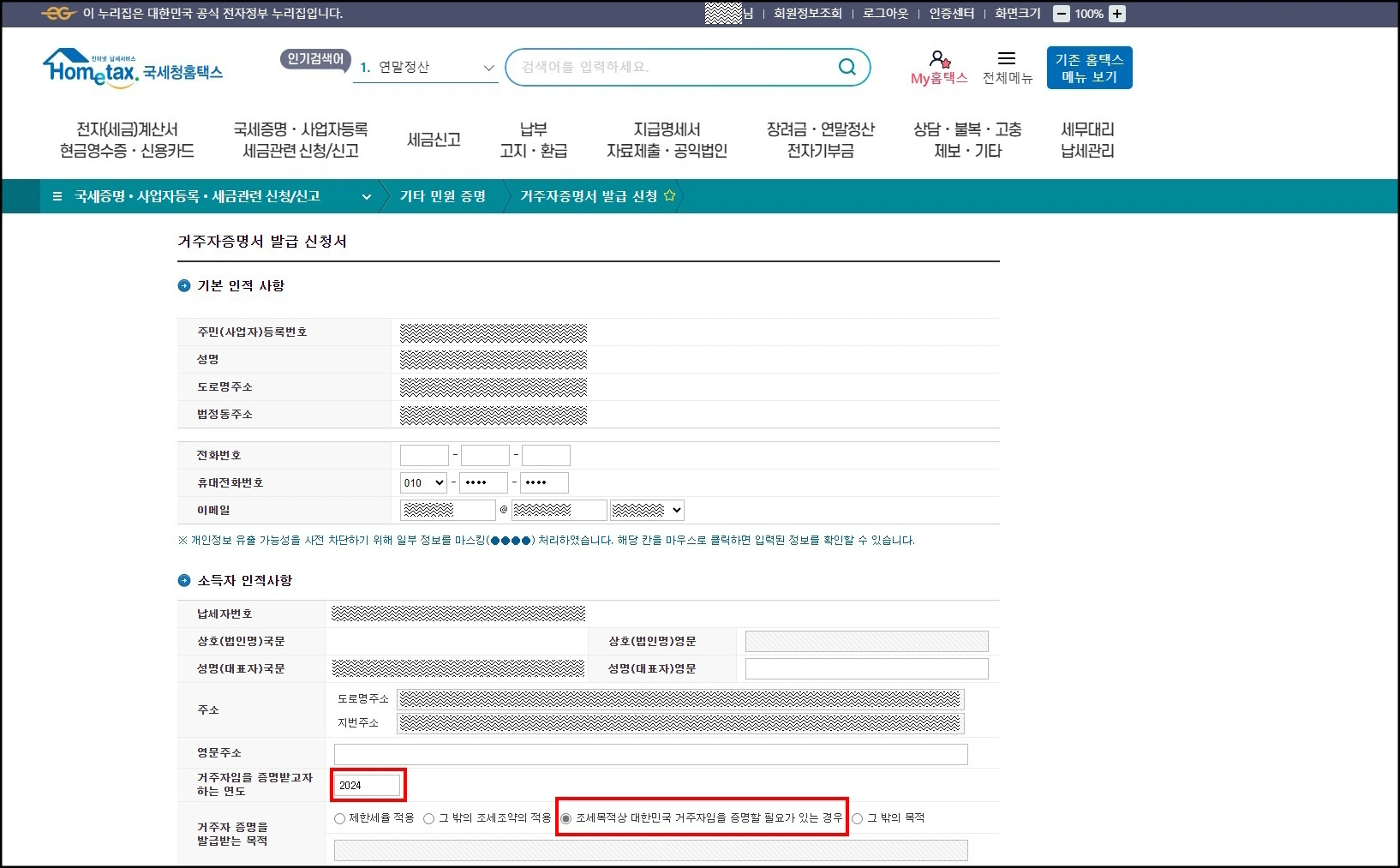The image size is (1400, 868).
Task: Open 세금신고 menu
Action: 434,140
